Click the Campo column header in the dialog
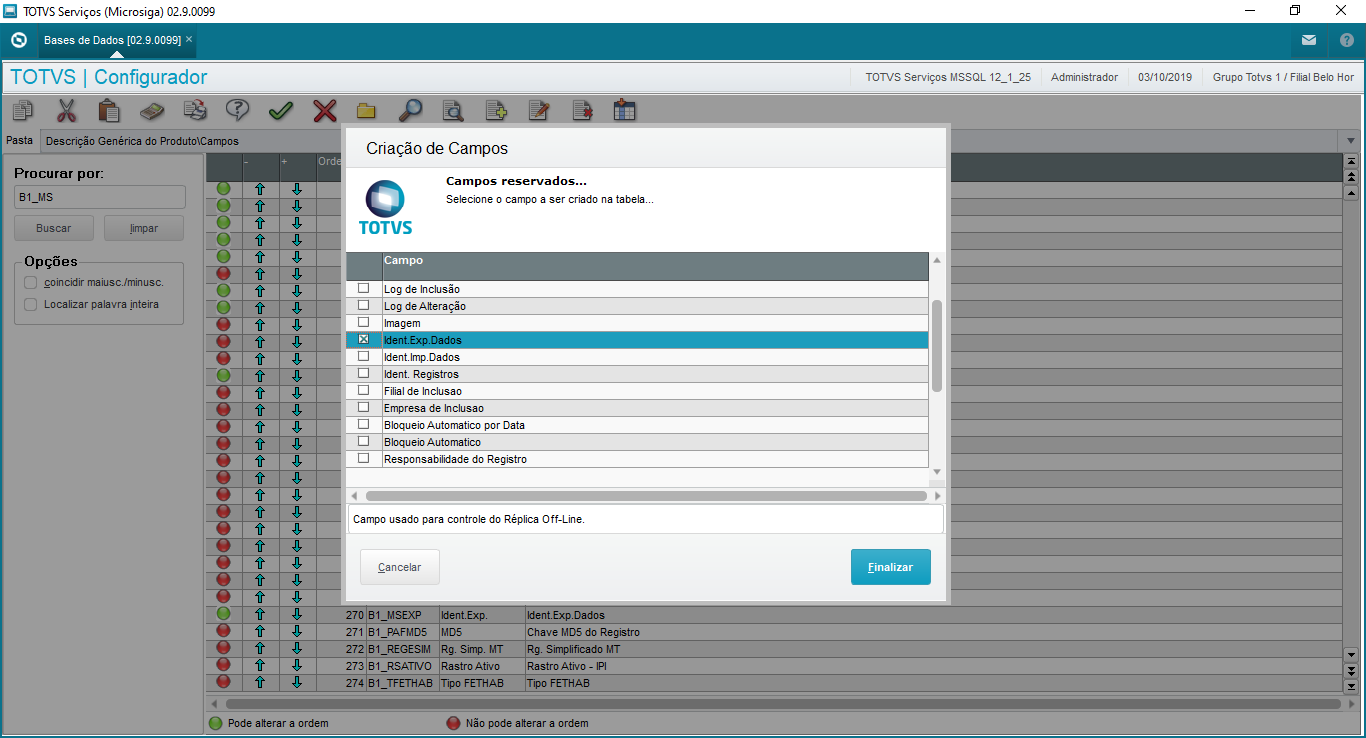1366x738 pixels. (655, 266)
